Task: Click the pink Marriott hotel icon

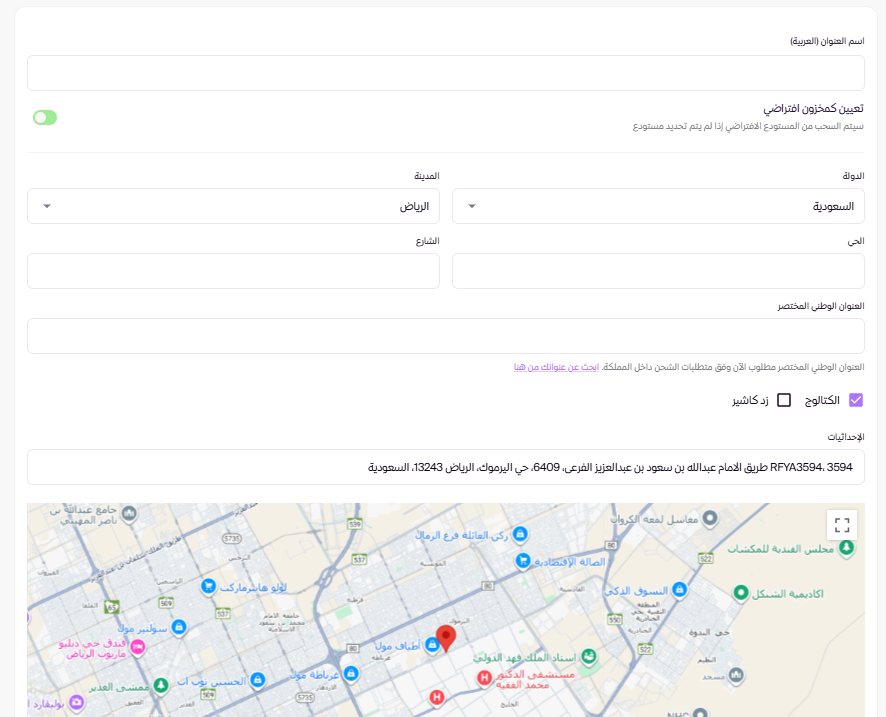Action: [x=139, y=647]
